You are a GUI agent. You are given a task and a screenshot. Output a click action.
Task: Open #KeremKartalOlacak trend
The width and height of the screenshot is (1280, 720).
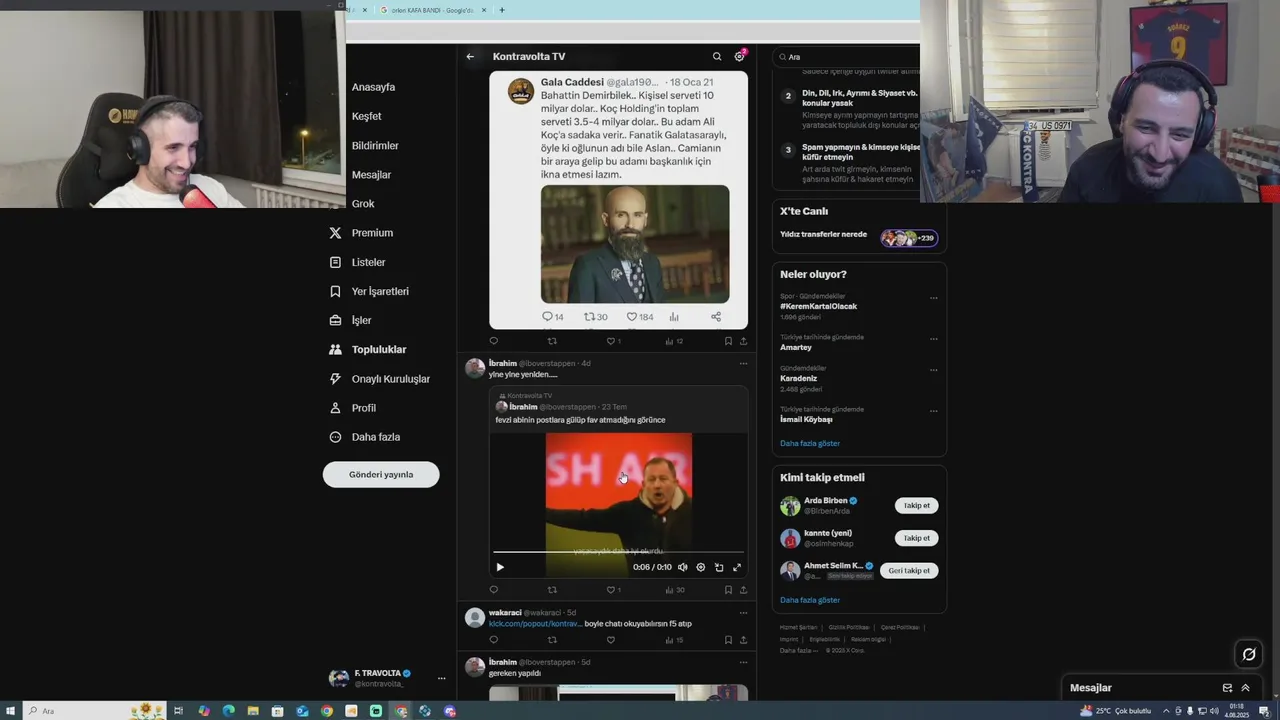(x=818, y=306)
